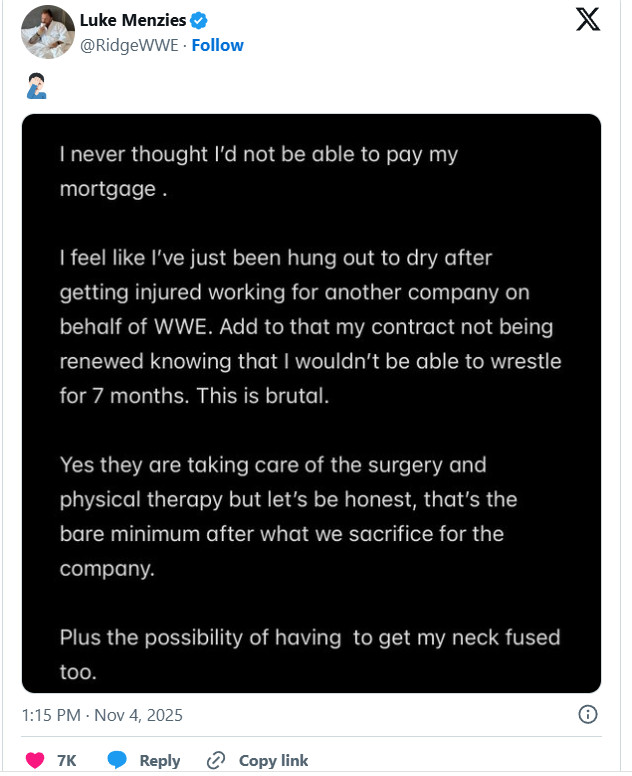Click the neck fused sentence in image
632x776 pixels.
click(x=309, y=654)
